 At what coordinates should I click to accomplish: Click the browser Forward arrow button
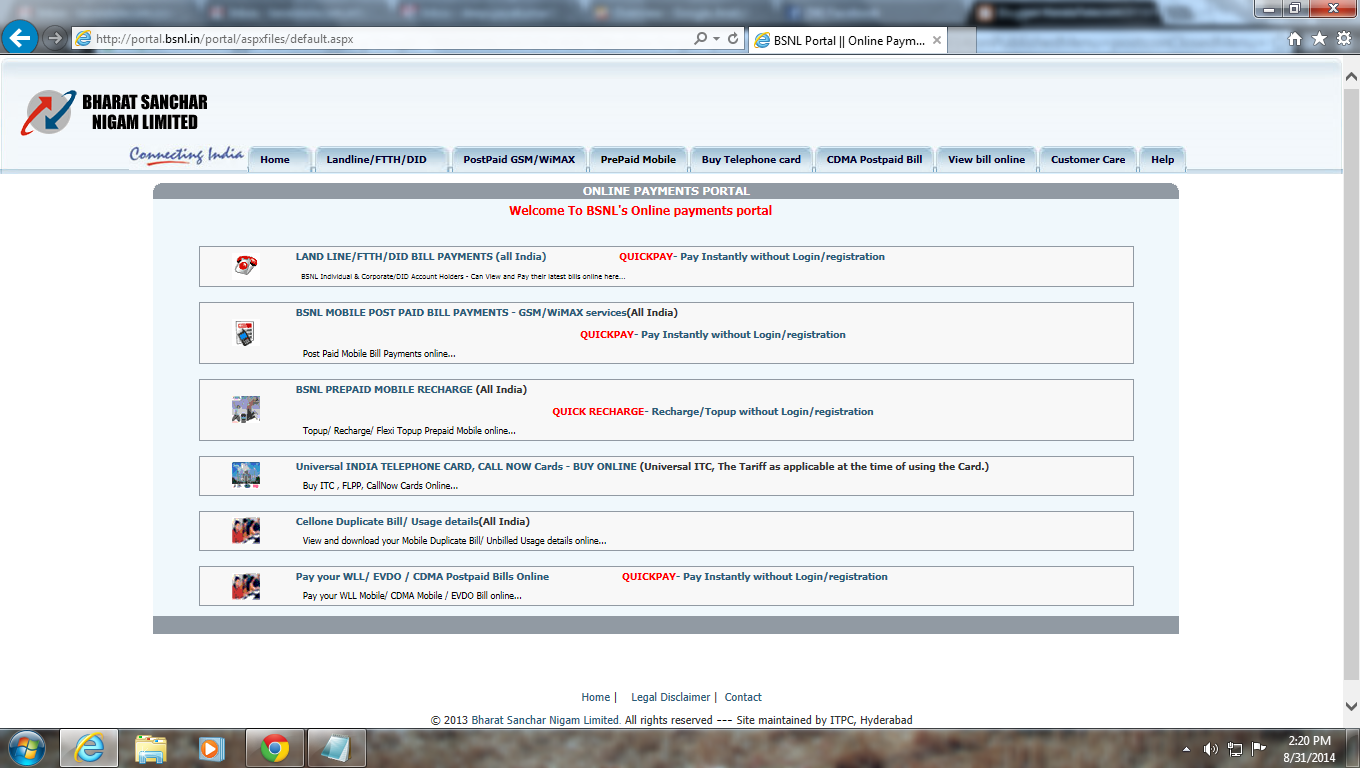point(54,38)
